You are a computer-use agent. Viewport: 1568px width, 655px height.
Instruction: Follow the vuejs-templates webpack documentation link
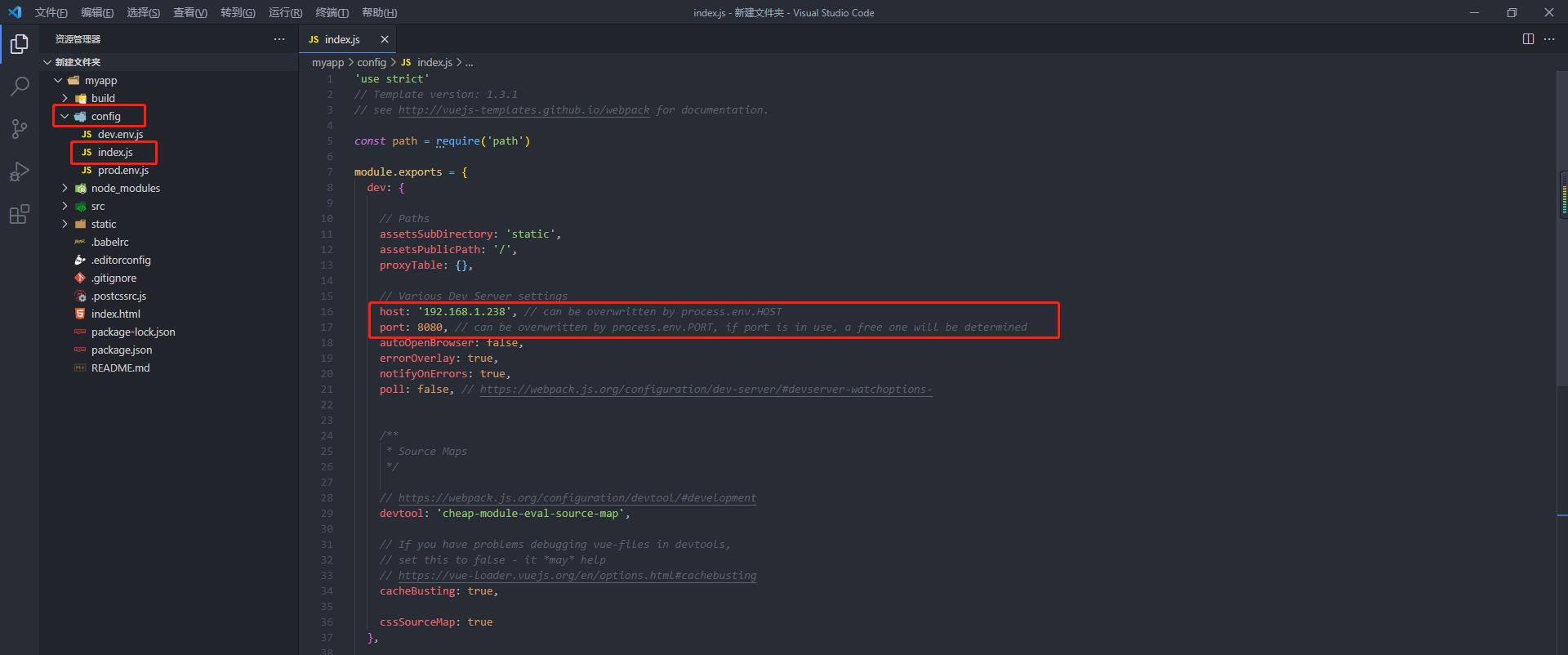pyautogui.click(x=524, y=109)
